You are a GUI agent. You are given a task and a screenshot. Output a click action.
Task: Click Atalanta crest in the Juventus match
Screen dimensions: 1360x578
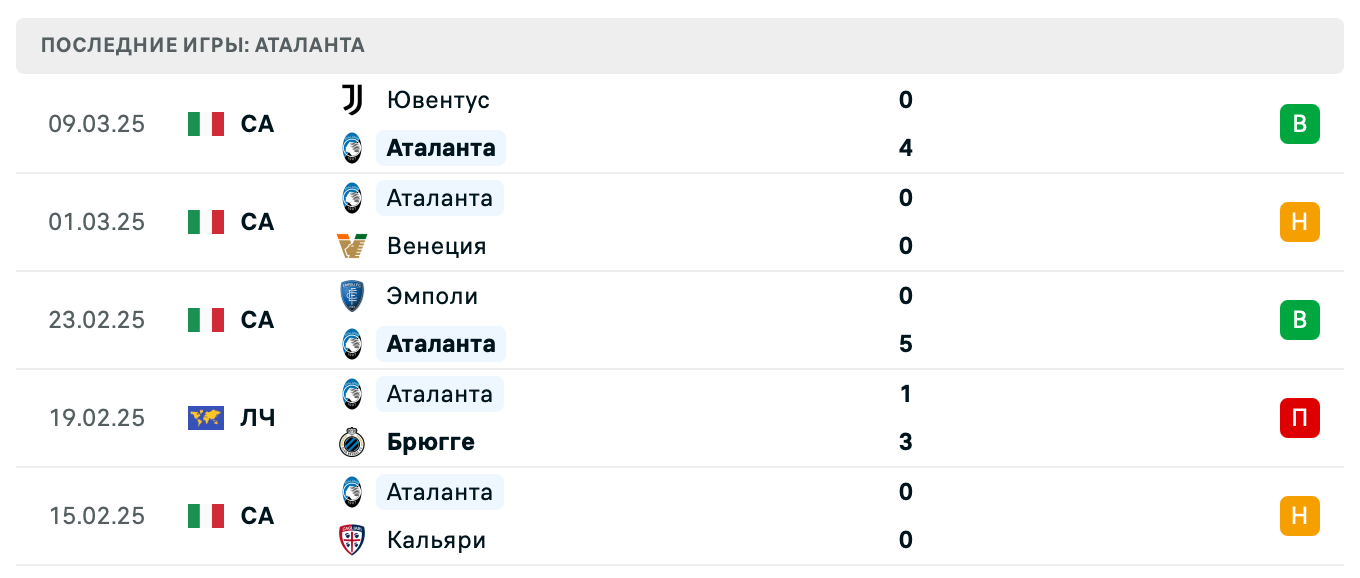[x=352, y=148]
